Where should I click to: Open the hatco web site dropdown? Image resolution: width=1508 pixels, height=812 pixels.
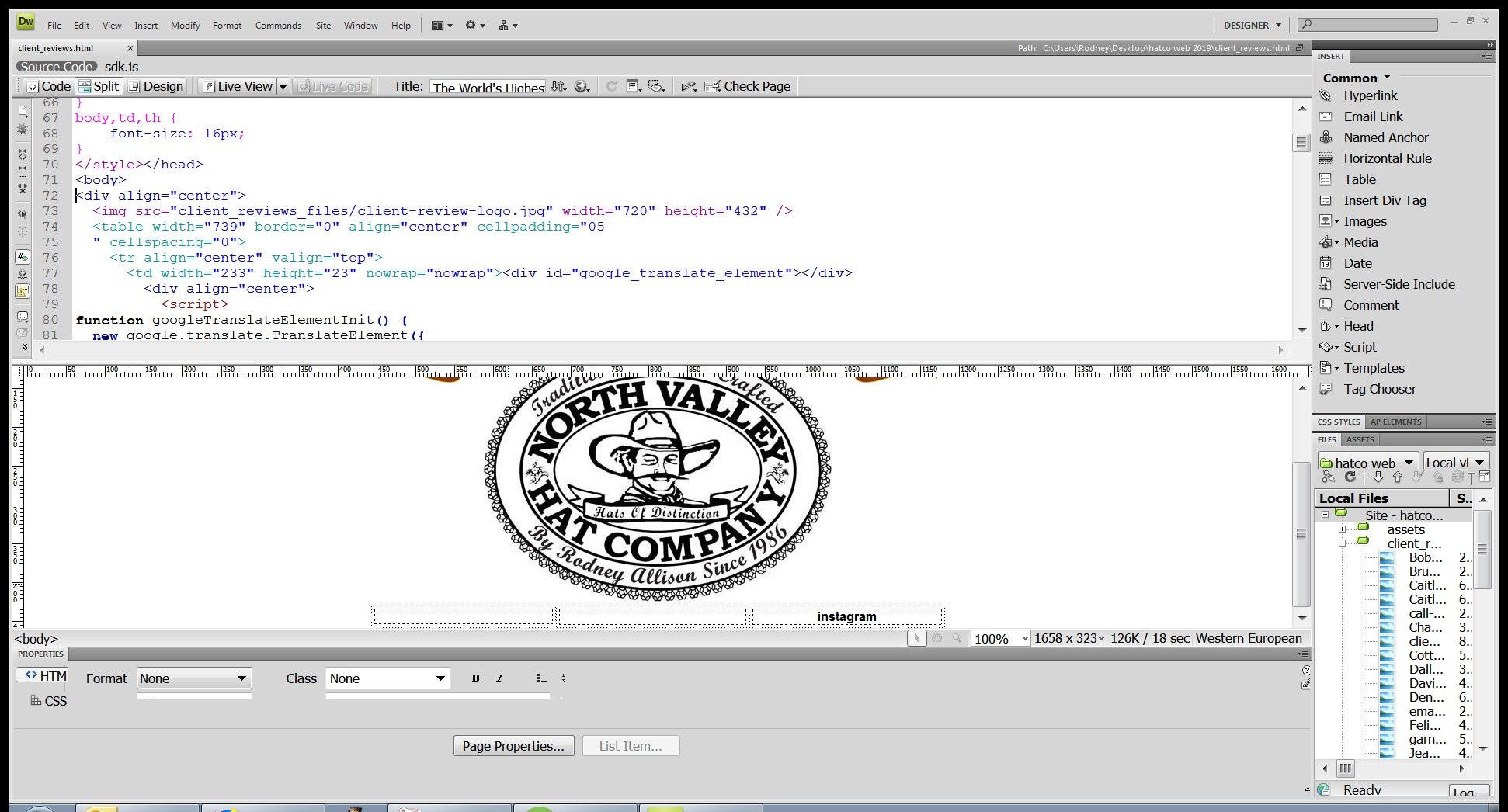point(1368,463)
